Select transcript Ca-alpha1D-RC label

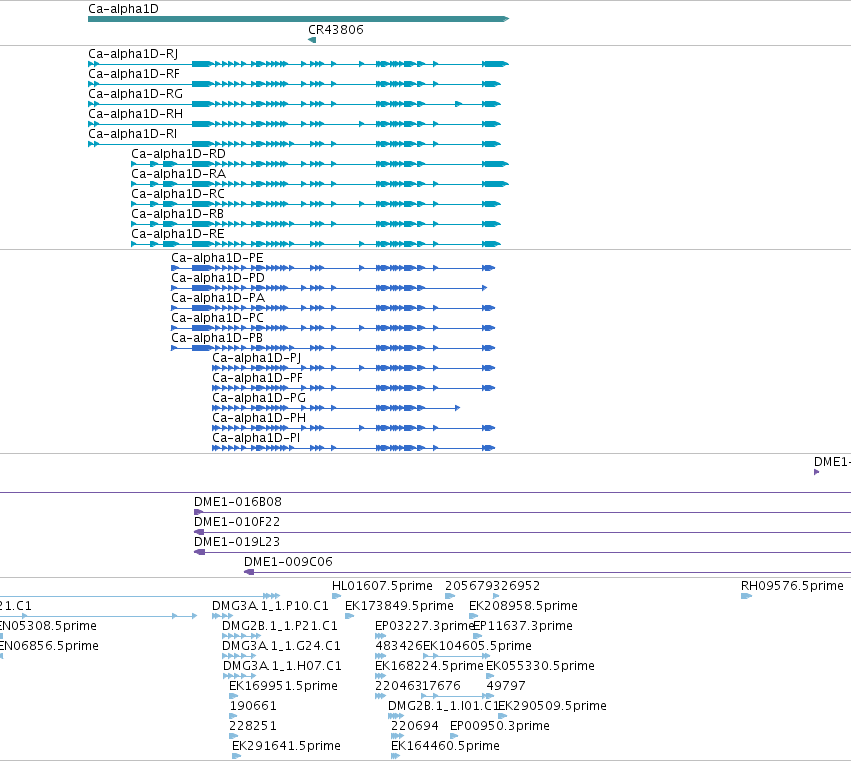coord(178,194)
